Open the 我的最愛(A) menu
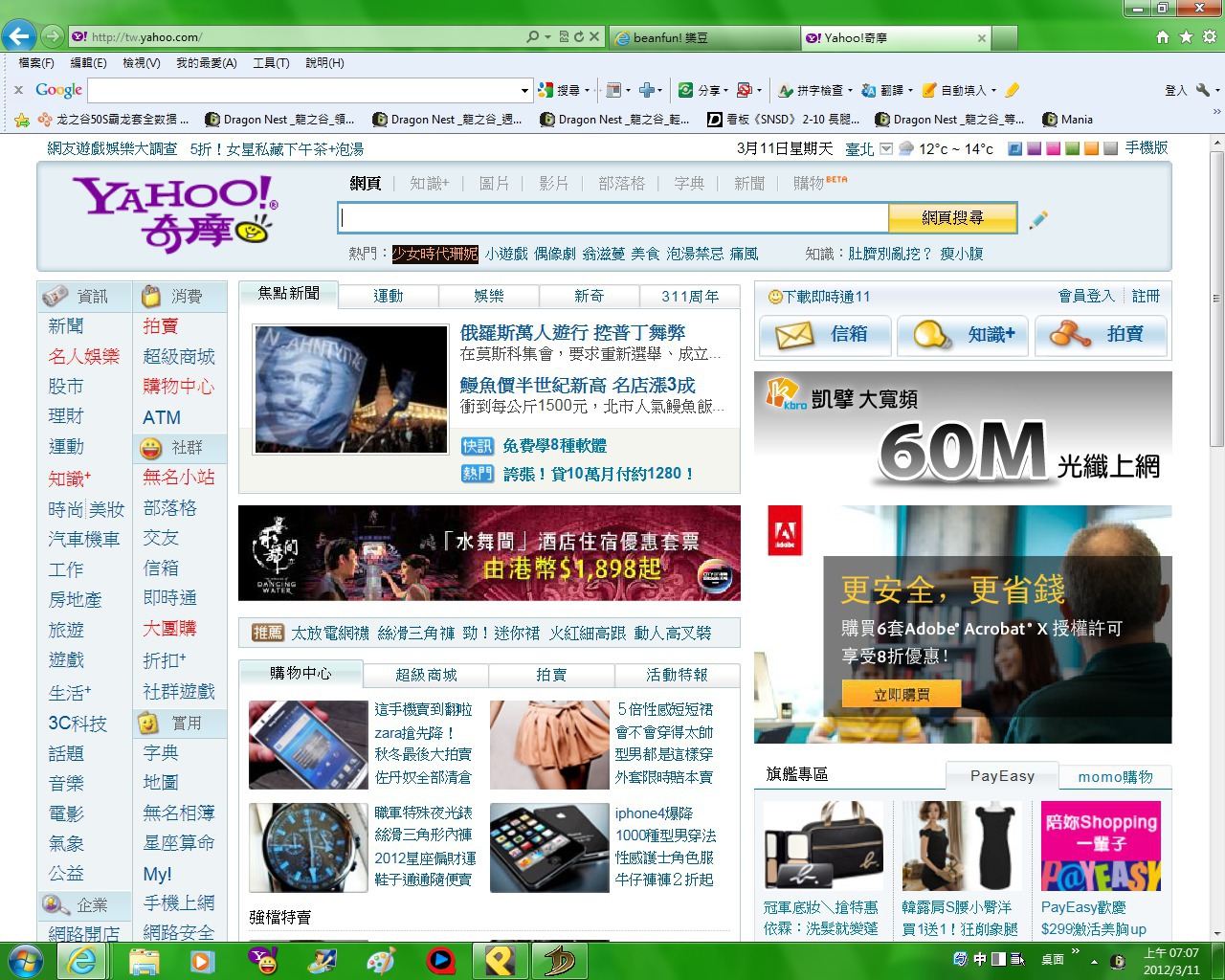Viewport: 1225px width, 980px height. pyautogui.click(x=206, y=63)
